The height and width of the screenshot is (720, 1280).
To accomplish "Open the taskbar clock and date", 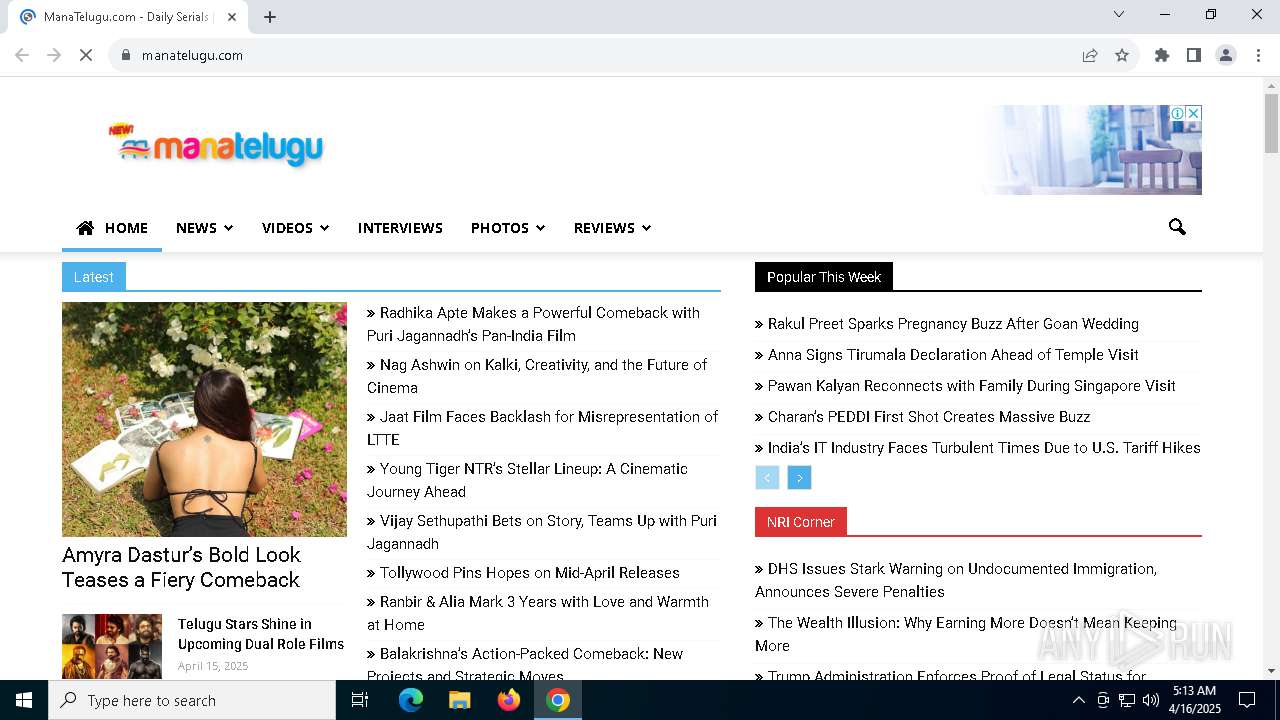I will [x=1196, y=700].
